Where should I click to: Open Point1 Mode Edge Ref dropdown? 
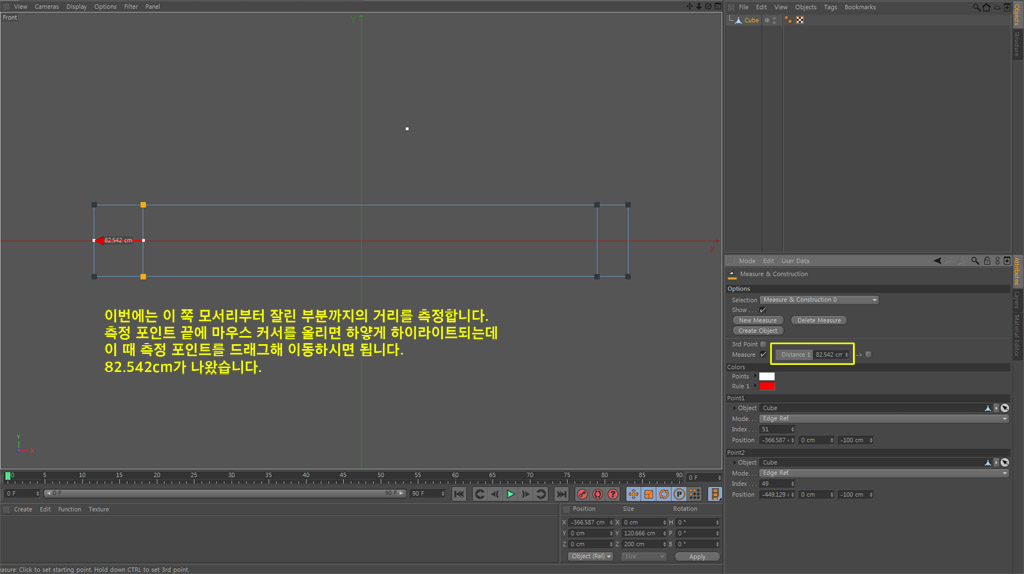[884, 419]
